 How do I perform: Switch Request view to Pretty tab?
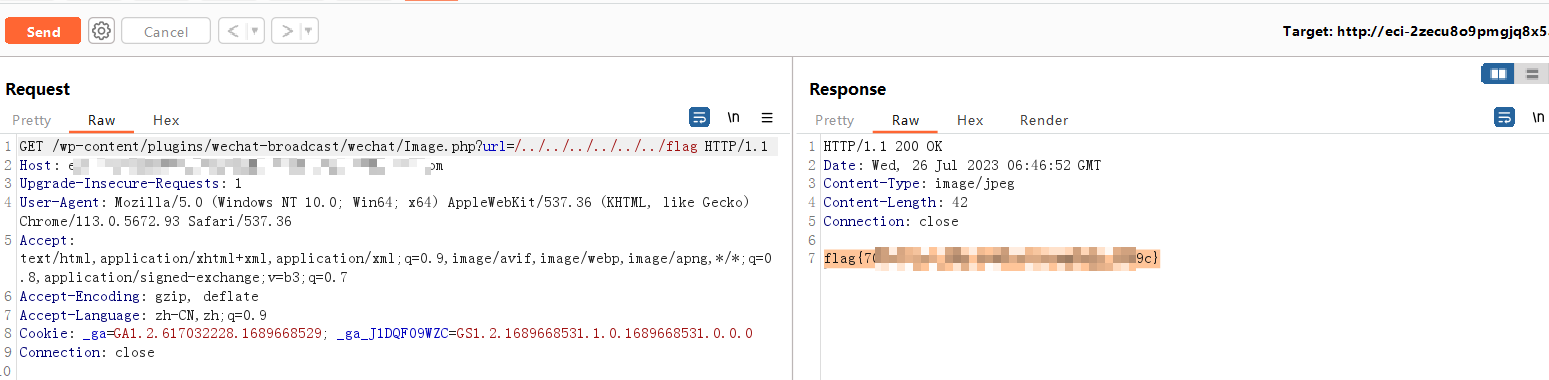pos(31,120)
